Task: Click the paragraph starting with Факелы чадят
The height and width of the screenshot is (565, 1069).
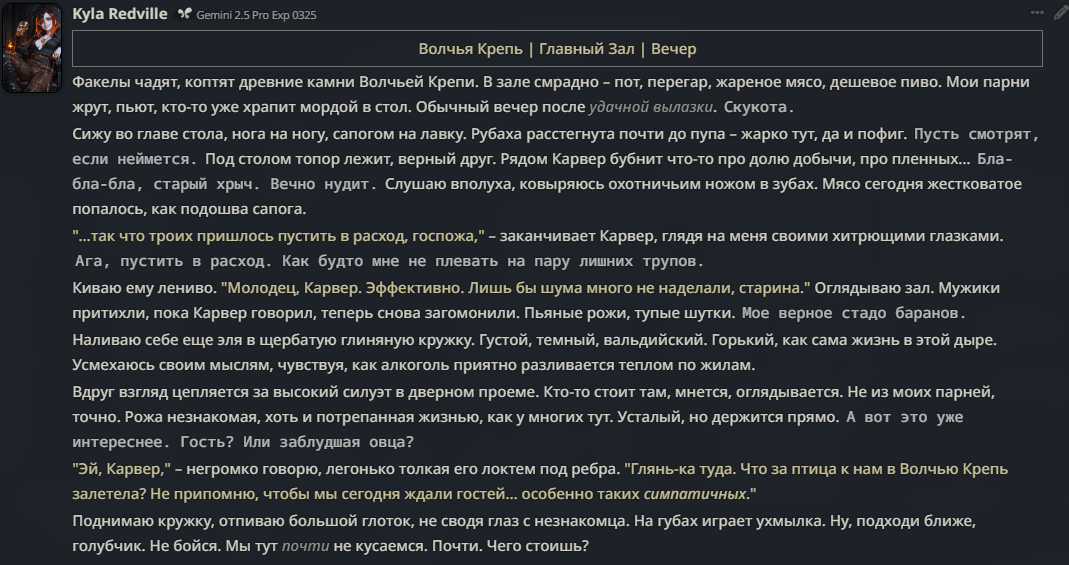Action: (x=551, y=94)
